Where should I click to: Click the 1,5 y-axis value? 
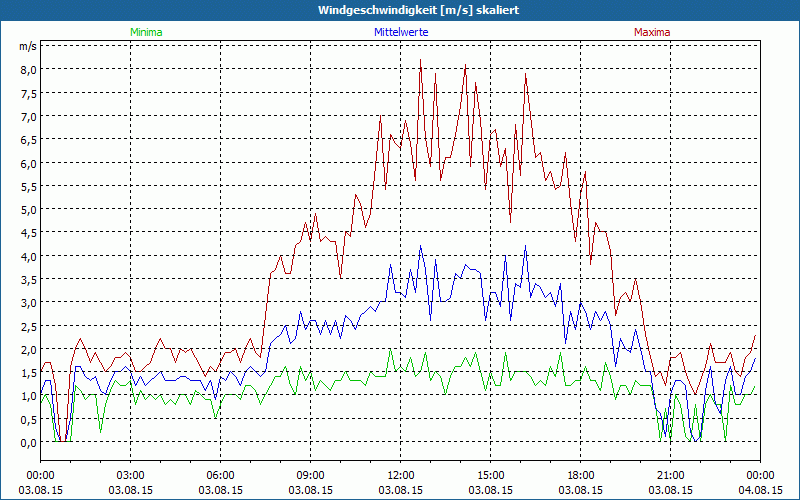pos(29,373)
